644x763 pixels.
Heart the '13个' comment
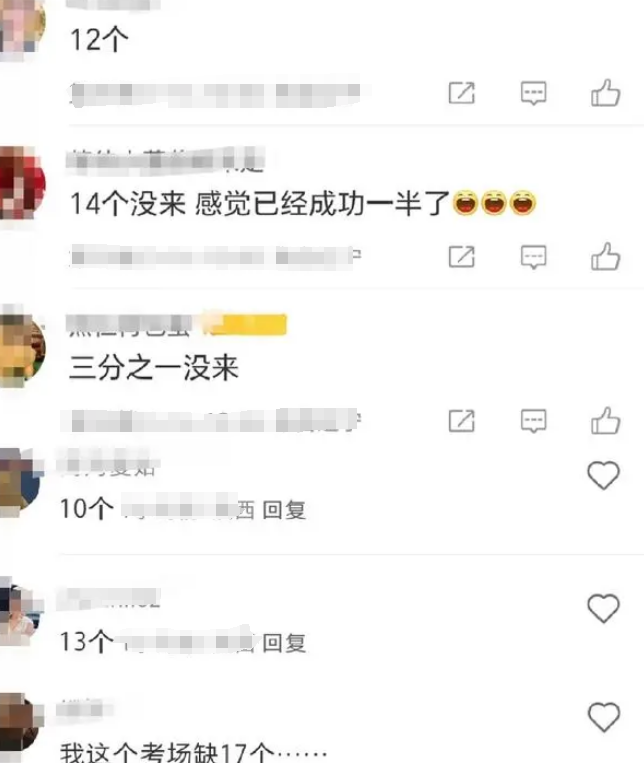604,608
